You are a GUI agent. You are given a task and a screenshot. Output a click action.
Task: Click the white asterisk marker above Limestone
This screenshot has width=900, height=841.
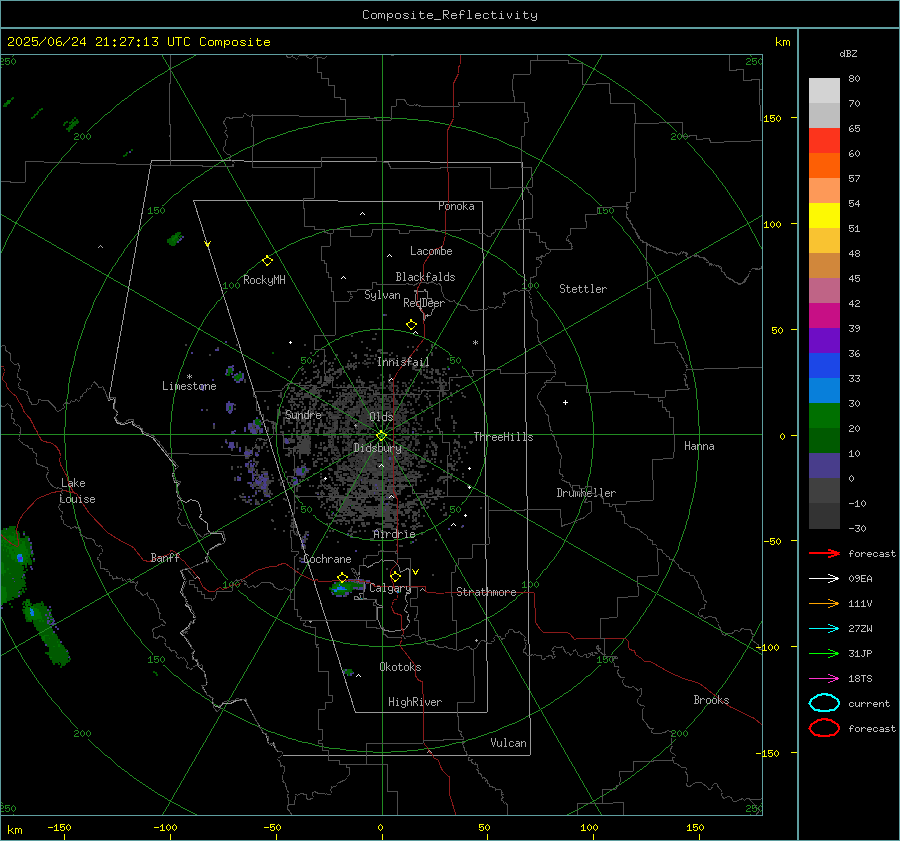click(x=189, y=377)
